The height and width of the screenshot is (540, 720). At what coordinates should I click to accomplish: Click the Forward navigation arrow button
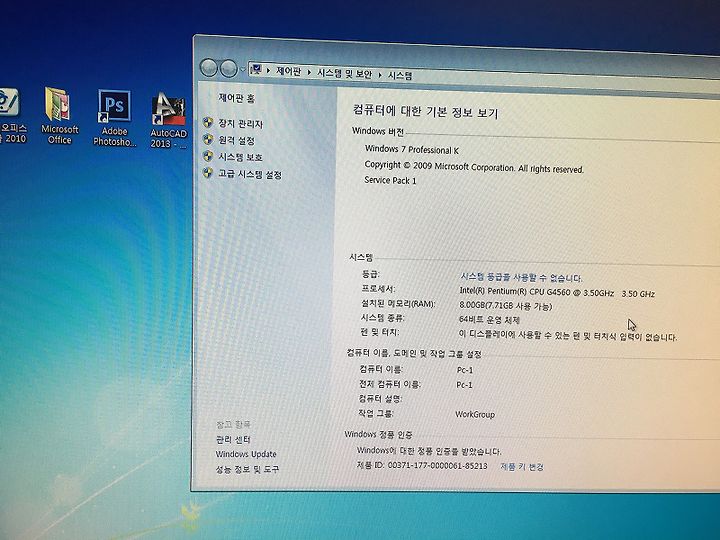228,69
